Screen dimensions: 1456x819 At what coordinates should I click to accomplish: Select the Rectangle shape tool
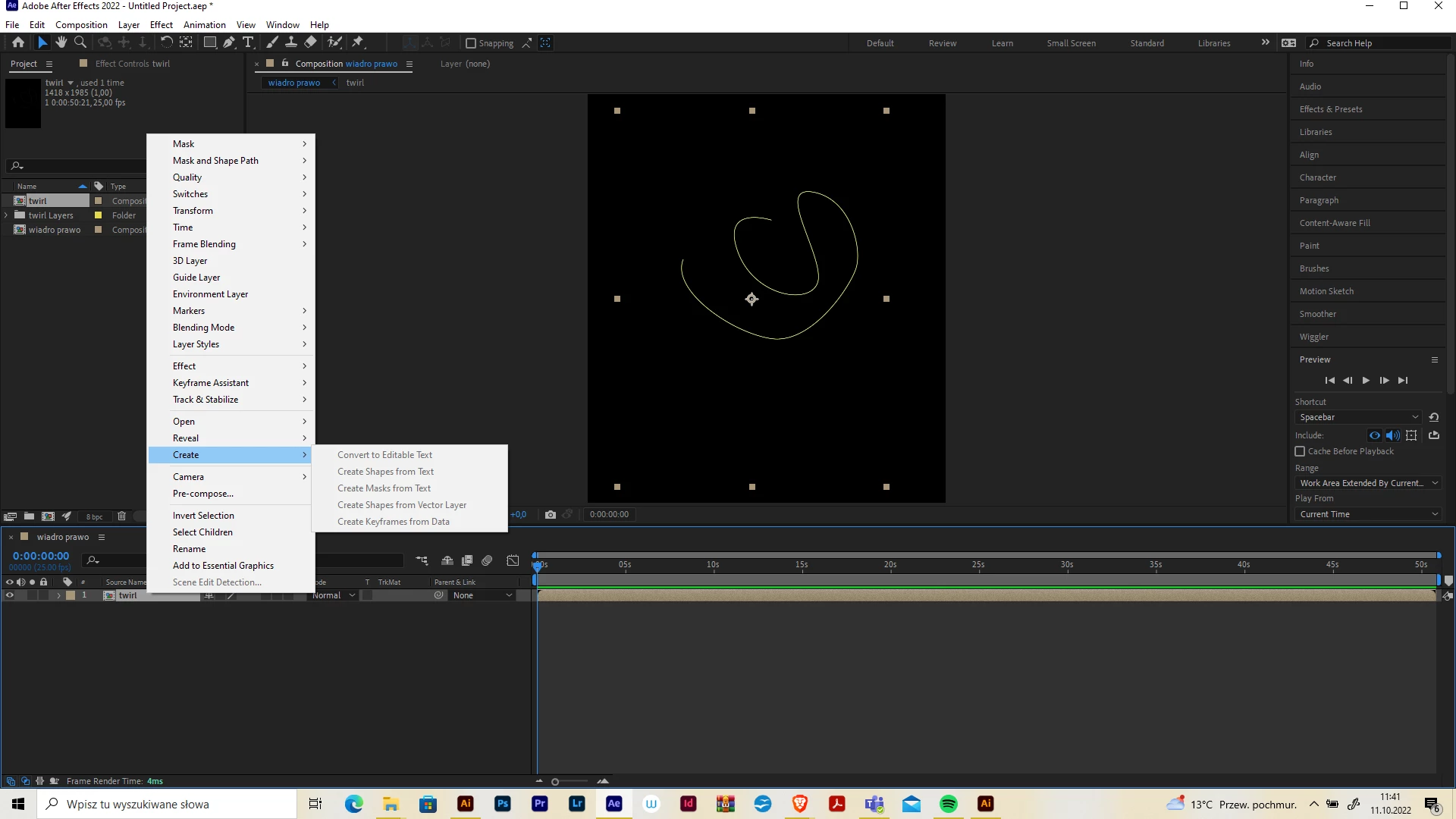pos(210,42)
